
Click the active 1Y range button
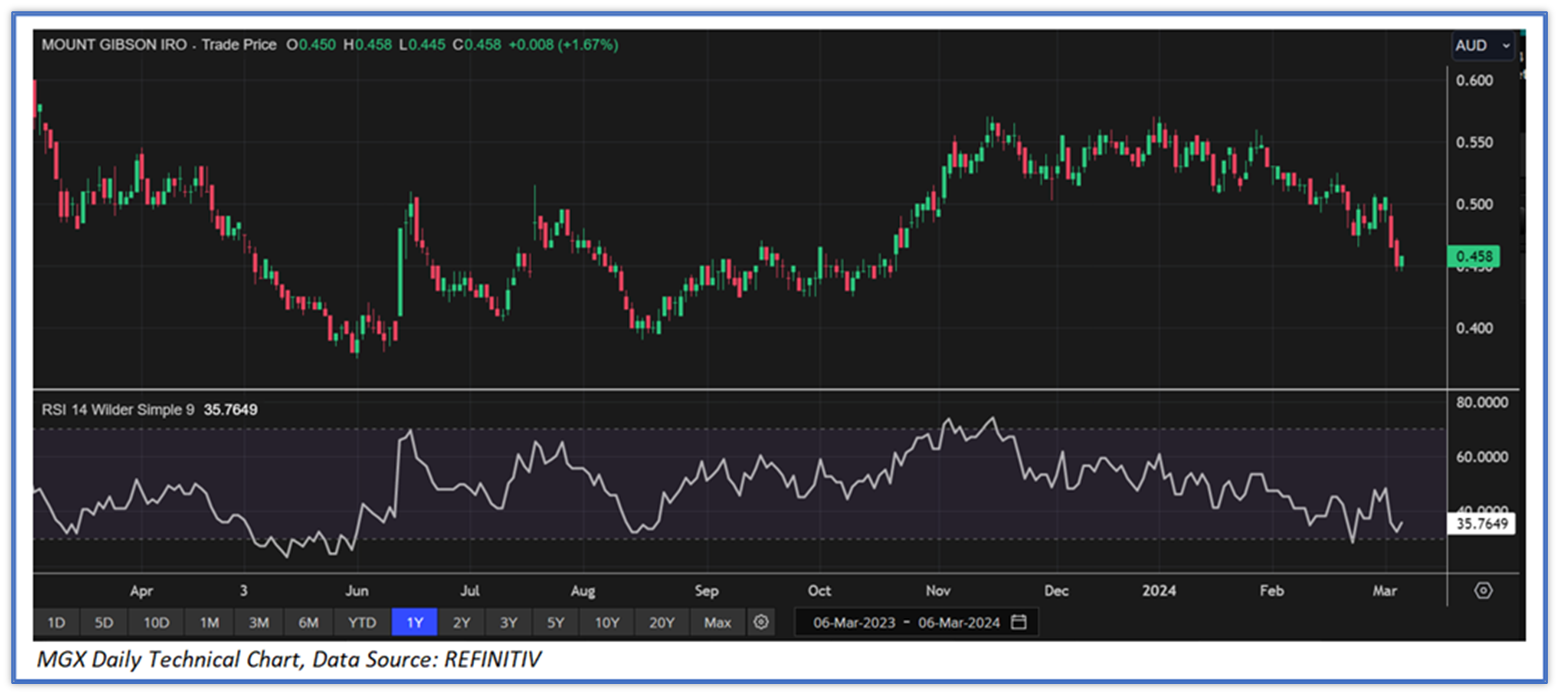[x=414, y=623]
